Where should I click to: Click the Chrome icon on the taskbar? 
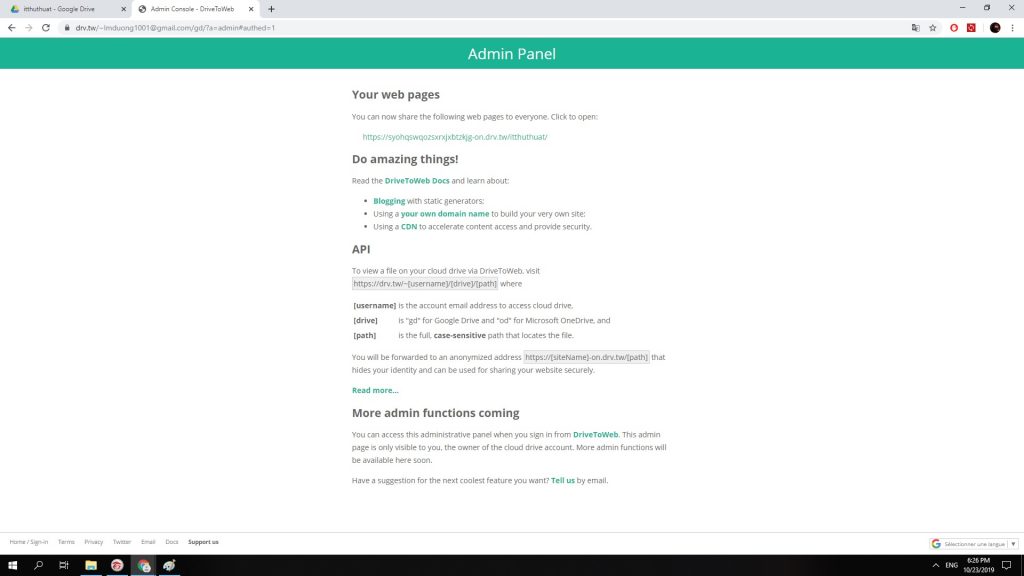(144, 565)
